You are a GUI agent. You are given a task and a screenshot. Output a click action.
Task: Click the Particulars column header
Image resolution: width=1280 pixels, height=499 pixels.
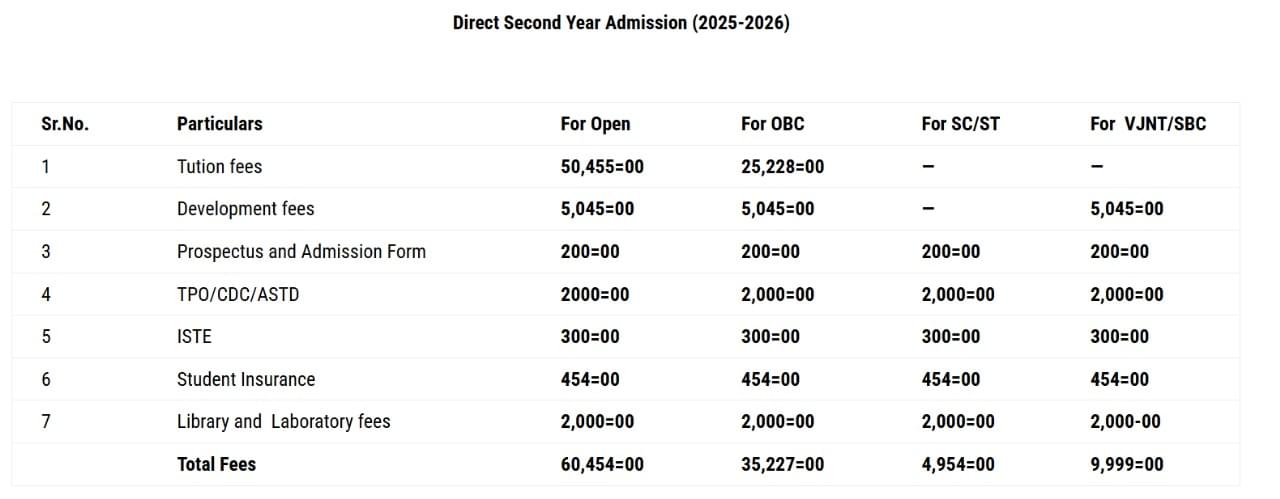pos(219,124)
